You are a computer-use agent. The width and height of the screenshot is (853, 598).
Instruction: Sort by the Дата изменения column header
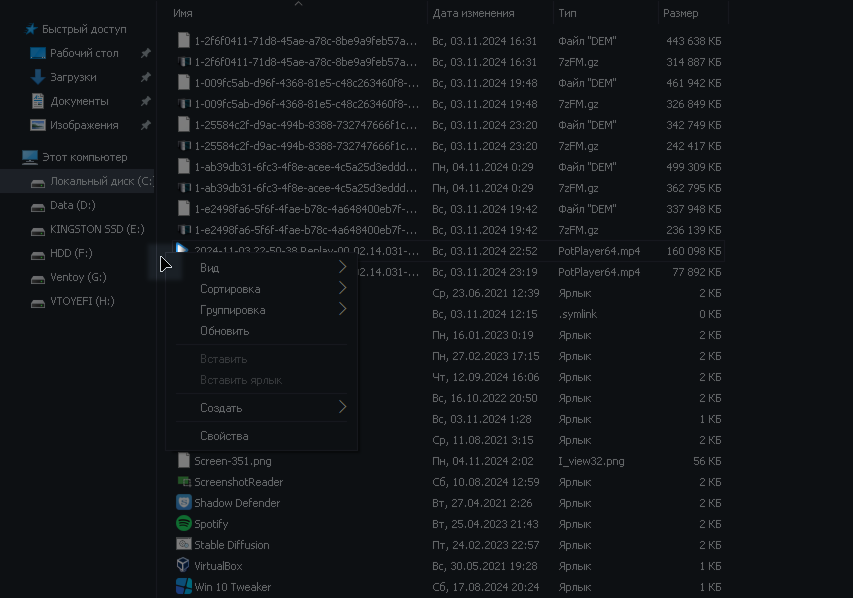[474, 13]
